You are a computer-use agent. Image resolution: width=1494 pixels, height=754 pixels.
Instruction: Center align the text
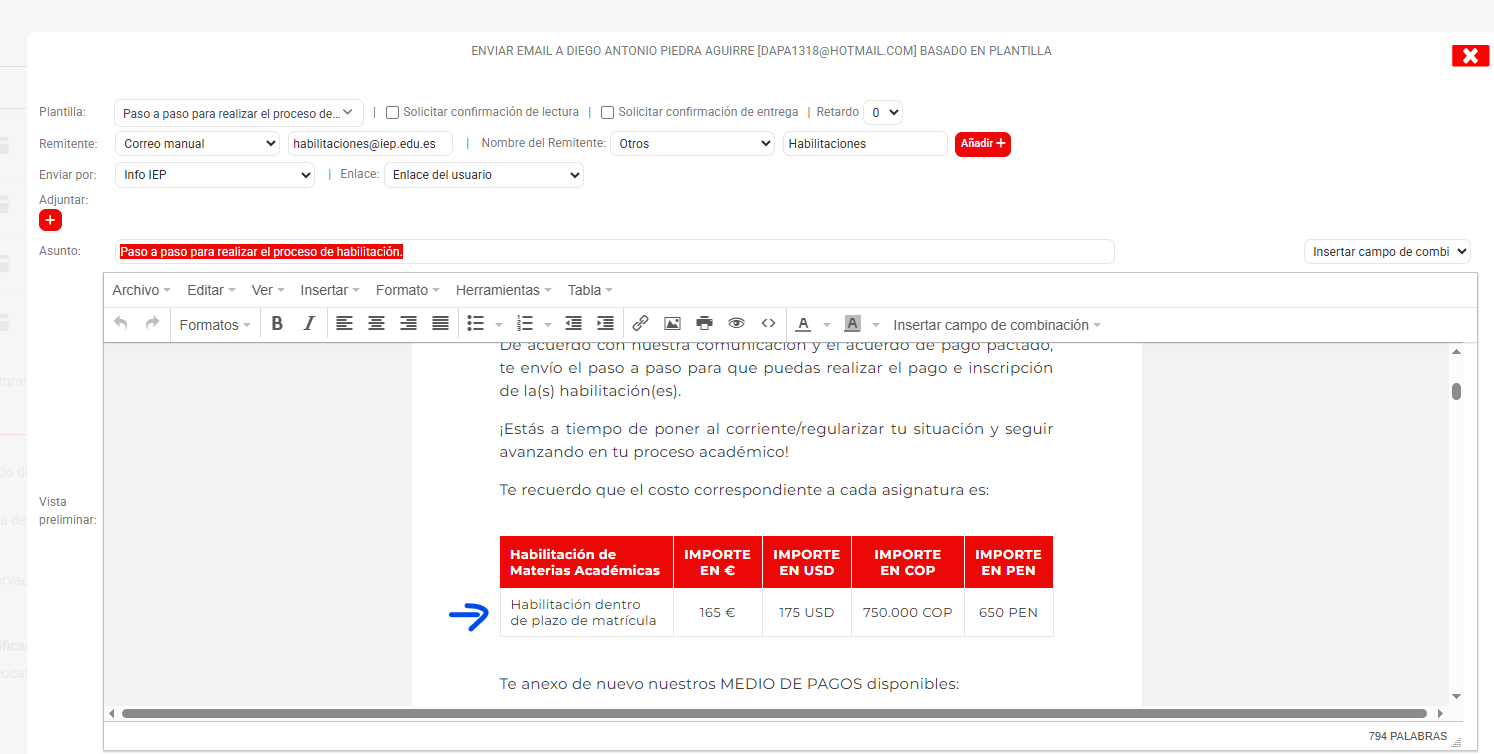coord(376,324)
